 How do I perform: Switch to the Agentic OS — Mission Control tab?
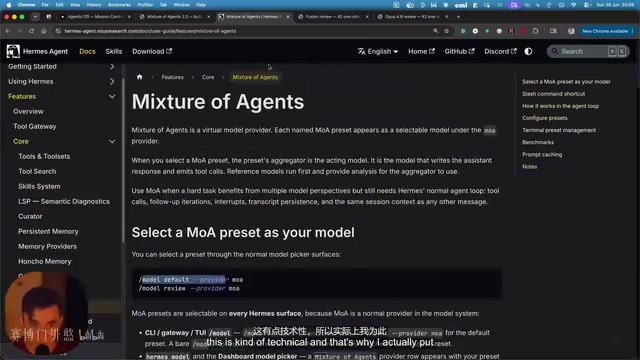(96, 17)
